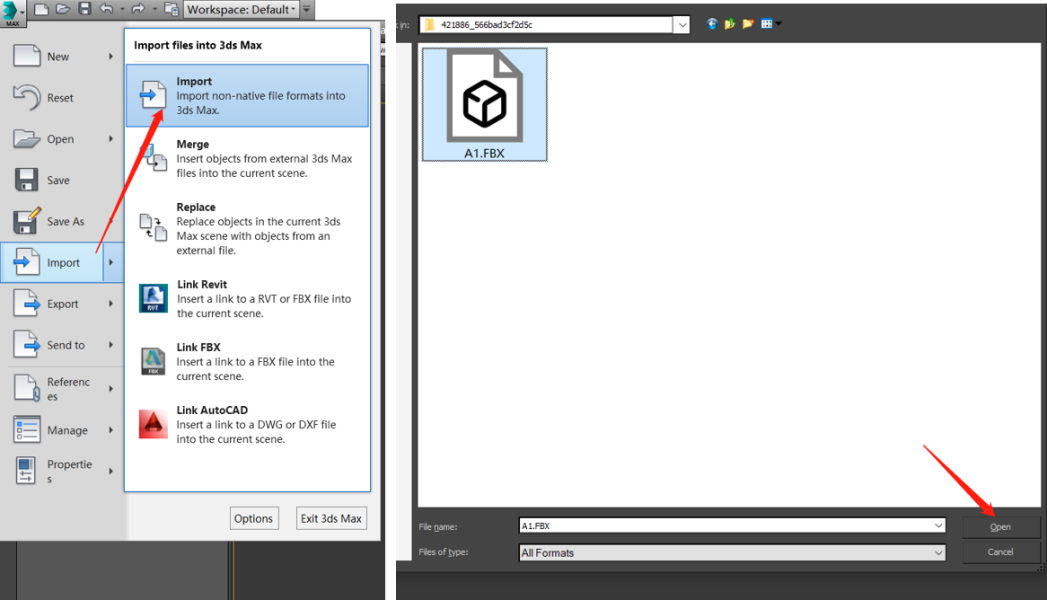Select Import in the left application menu
This screenshot has width=1047, height=600.
(53, 262)
